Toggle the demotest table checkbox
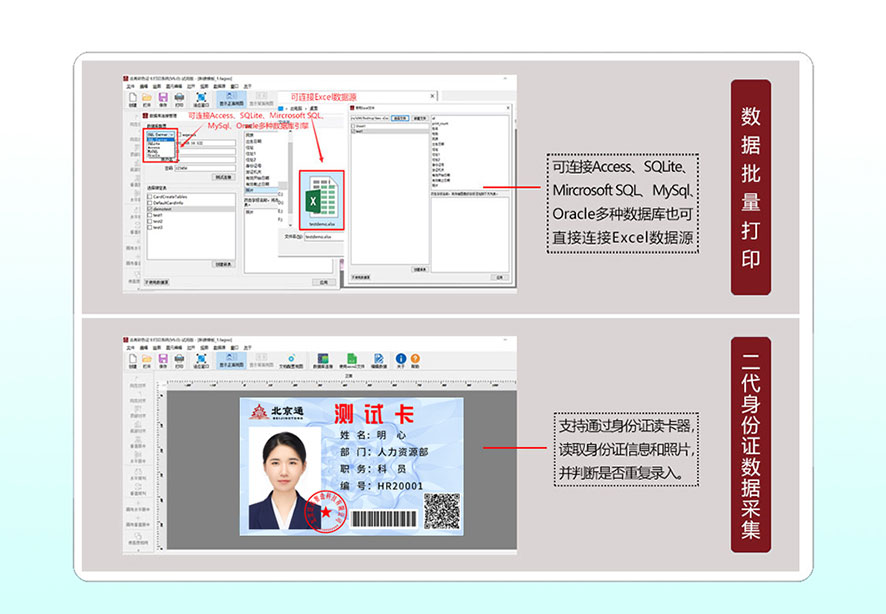Viewport: 886px width, 614px height. pos(149,209)
